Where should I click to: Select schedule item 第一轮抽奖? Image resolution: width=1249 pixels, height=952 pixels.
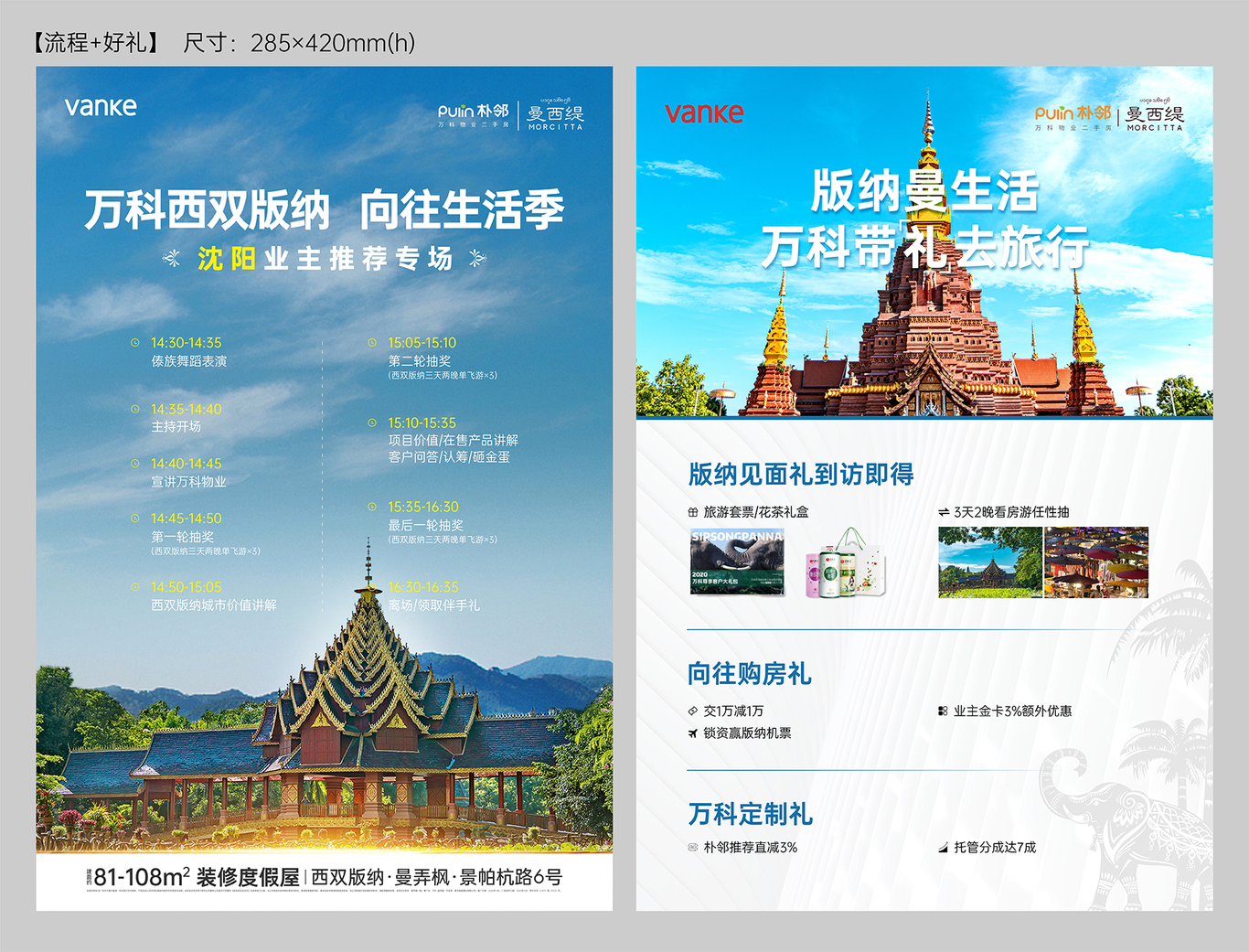183,537
